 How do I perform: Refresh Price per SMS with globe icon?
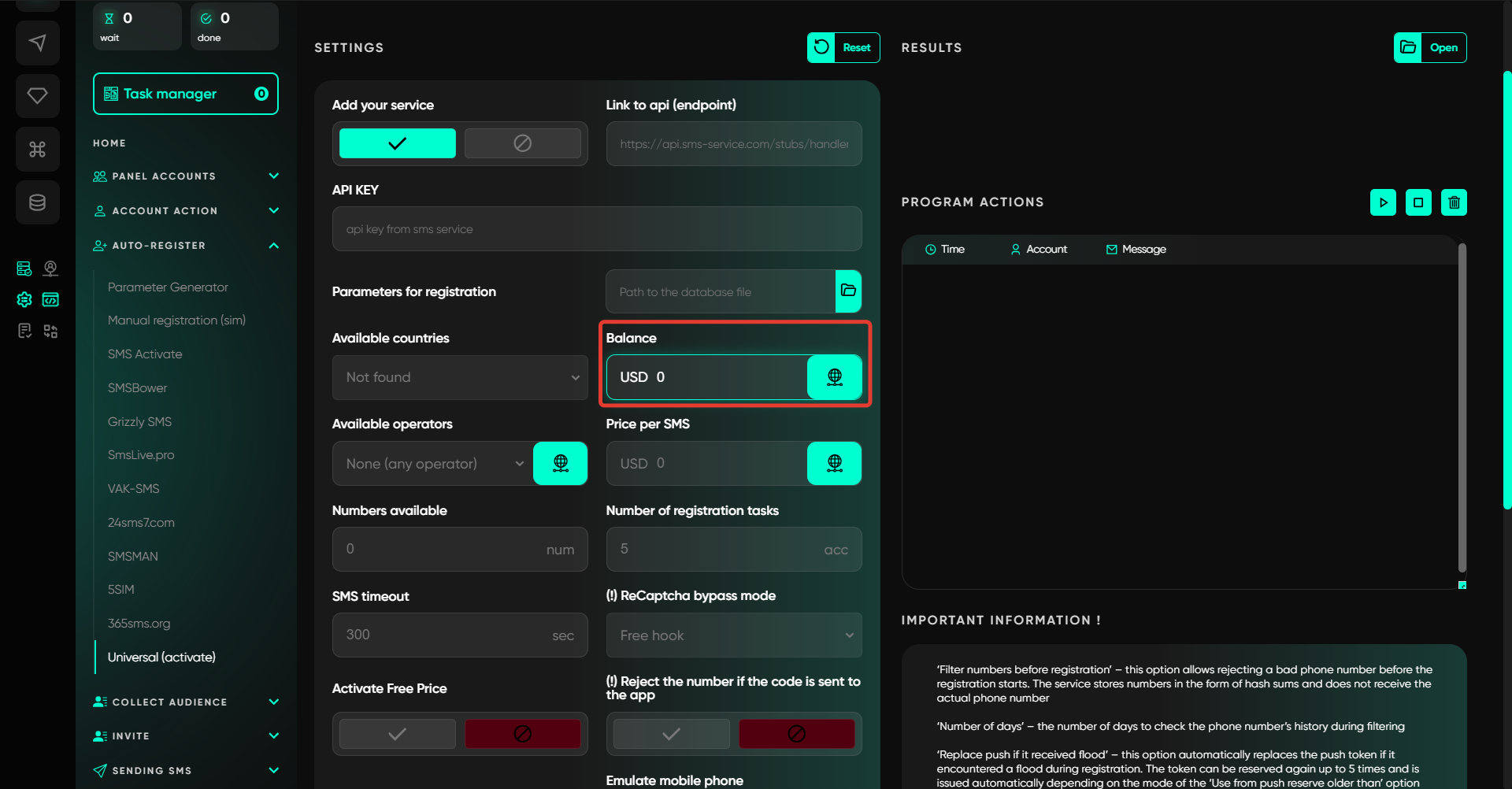click(834, 463)
